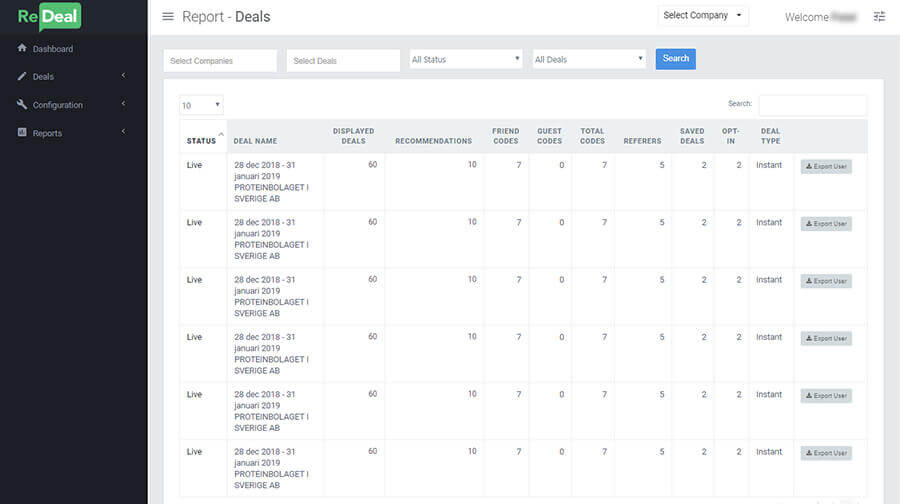The width and height of the screenshot is (900, 504).
Task: Click the blue Search button
Action: pos(676,59)
